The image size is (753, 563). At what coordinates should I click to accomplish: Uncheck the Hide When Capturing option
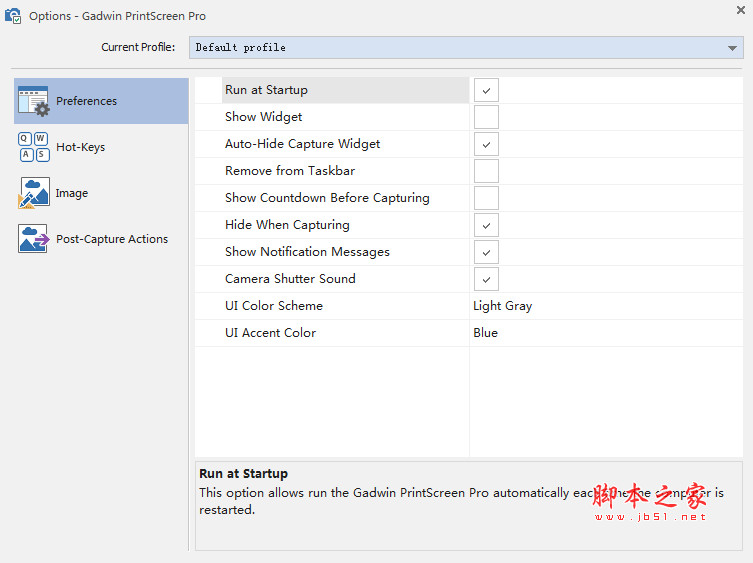(x=486, y=225)
